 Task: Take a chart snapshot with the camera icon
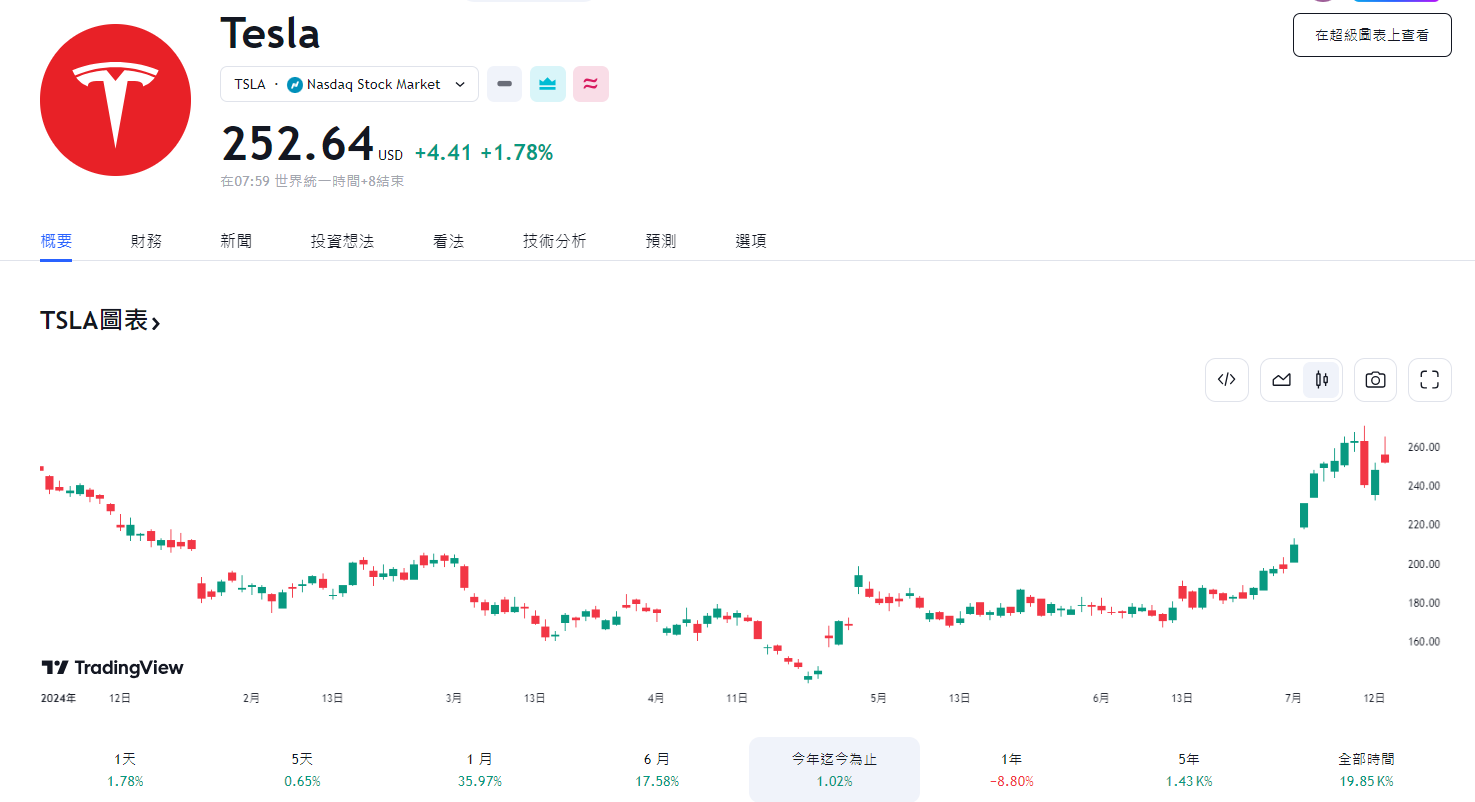coord(1375,380)
